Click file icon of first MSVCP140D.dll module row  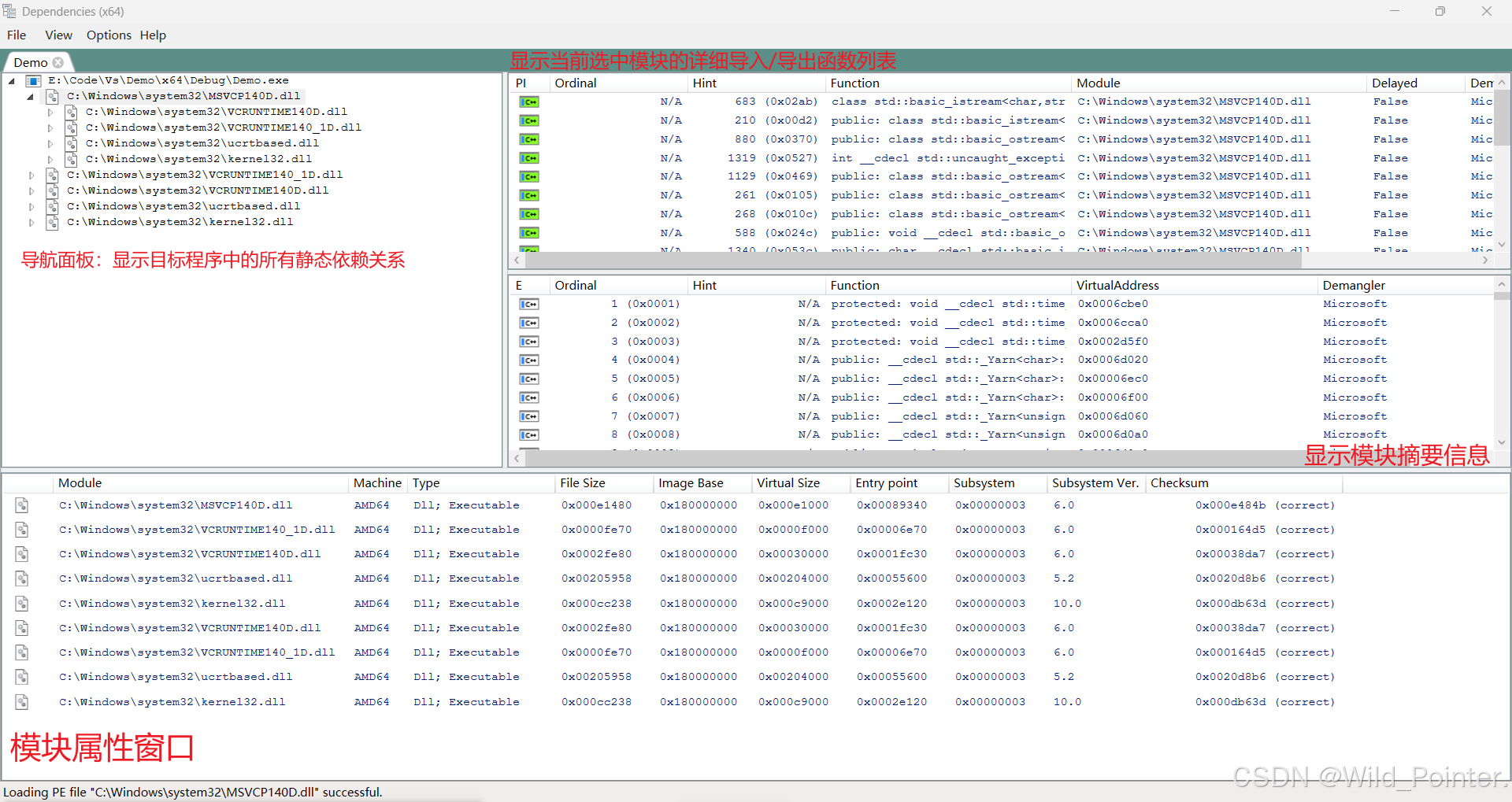click(x=22, y=505)
